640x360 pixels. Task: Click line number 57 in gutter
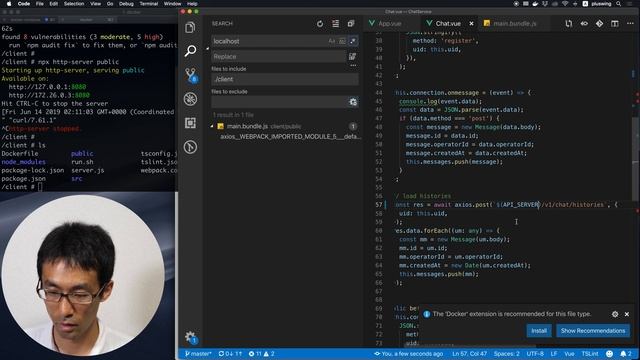(378, 204)
